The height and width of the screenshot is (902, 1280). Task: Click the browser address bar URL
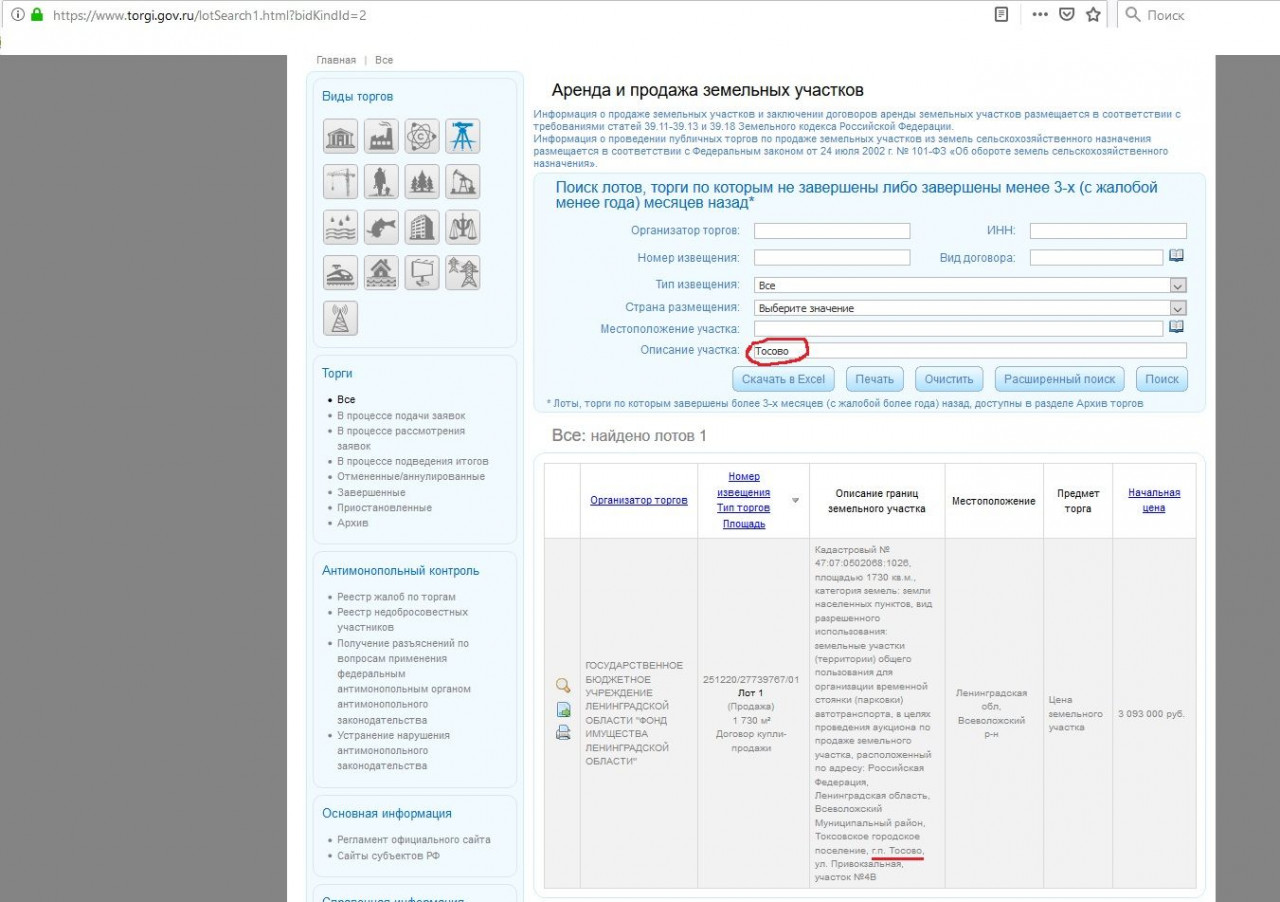[x=209, y=15]
